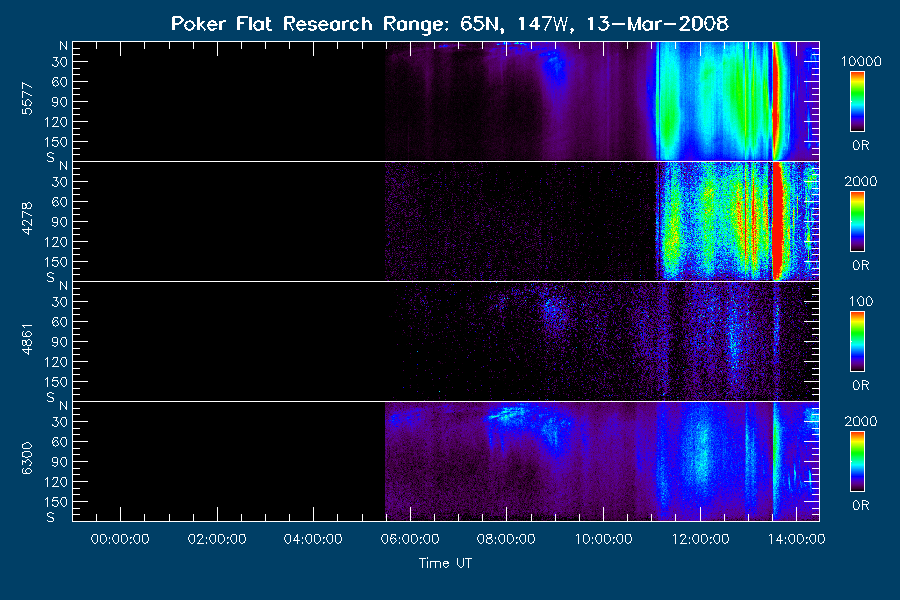900x600 pixels.
Task: Click the bright red band in the 5577 panel
Action: 777,100
